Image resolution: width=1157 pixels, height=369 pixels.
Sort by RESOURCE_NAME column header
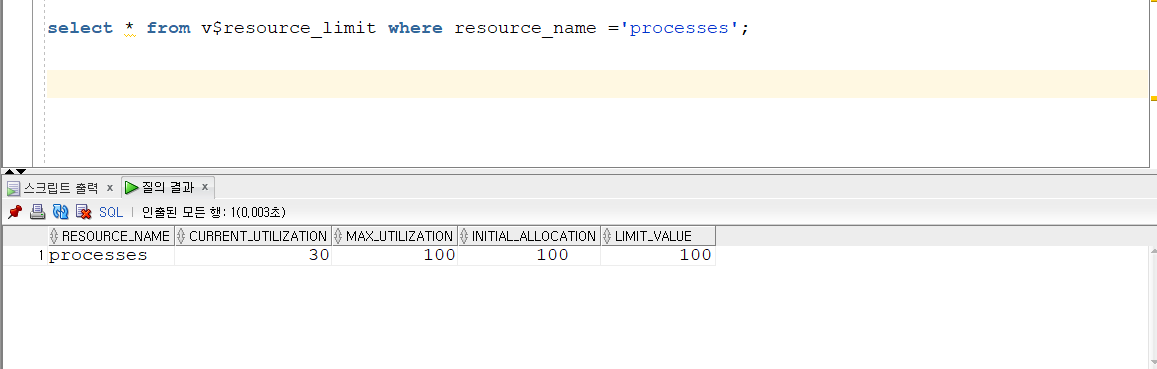click(x=111, y=236)
